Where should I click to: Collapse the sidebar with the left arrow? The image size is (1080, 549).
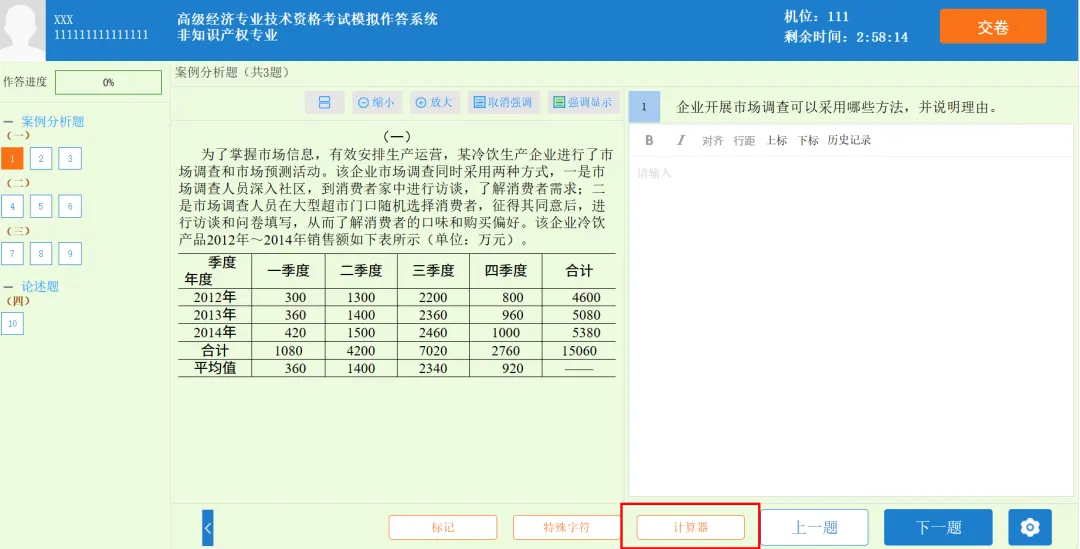(x=207, y=528)
